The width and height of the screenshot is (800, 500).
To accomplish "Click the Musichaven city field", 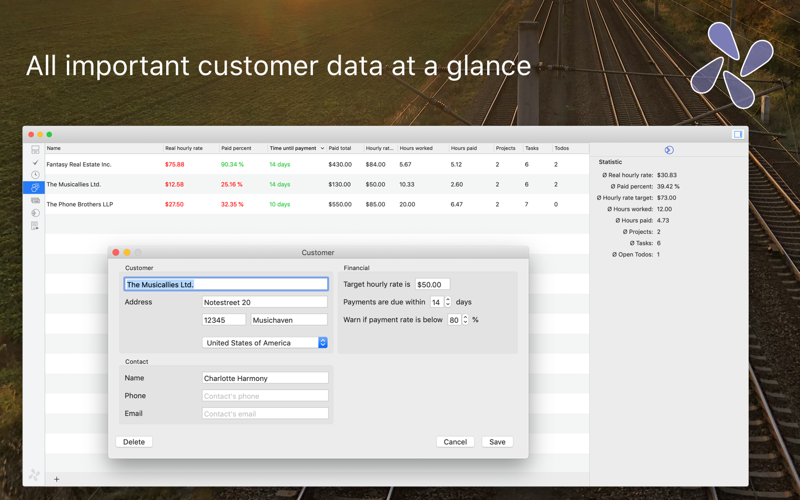I will click(289, 320).
